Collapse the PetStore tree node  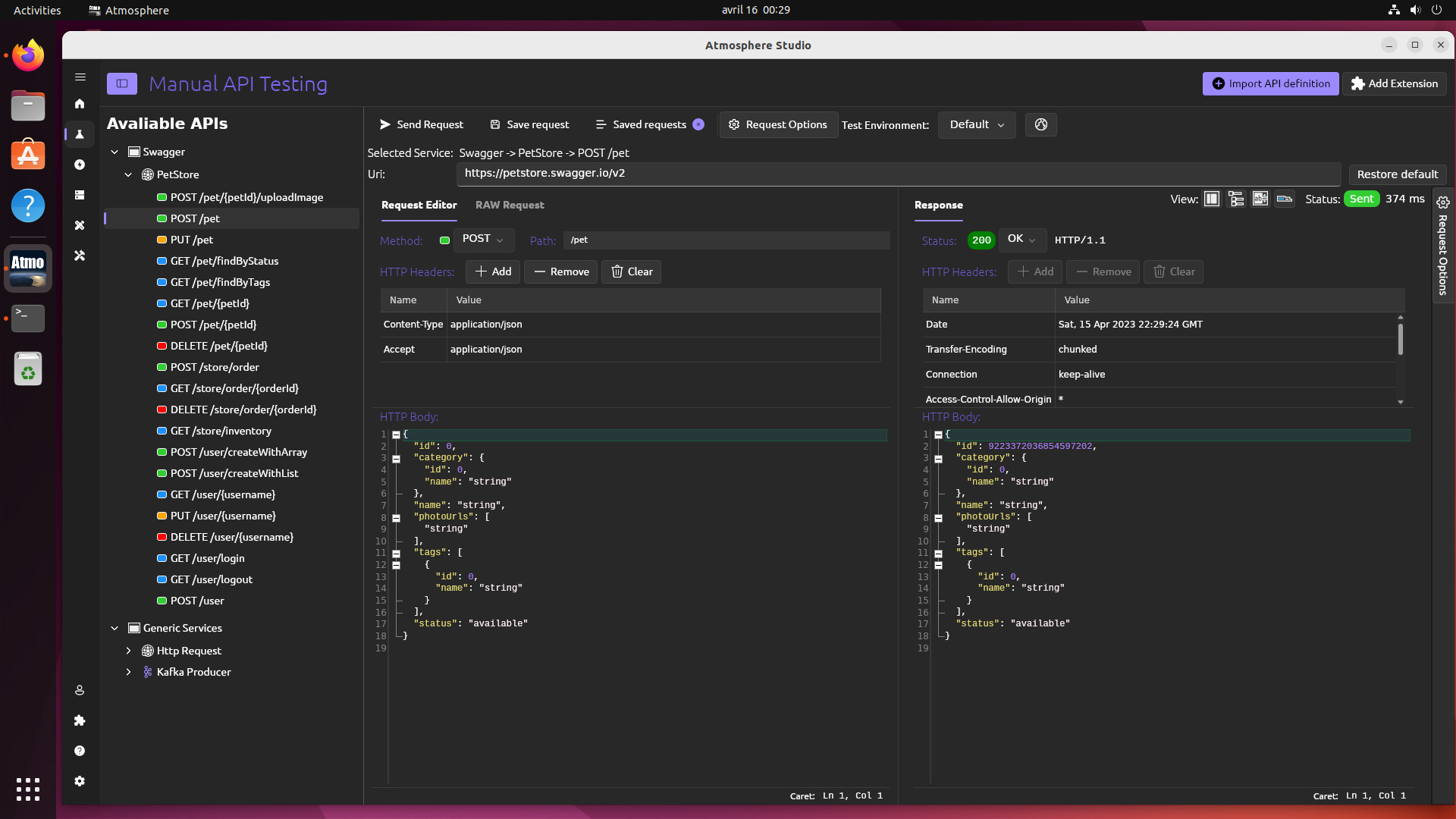tap(128, 174)
